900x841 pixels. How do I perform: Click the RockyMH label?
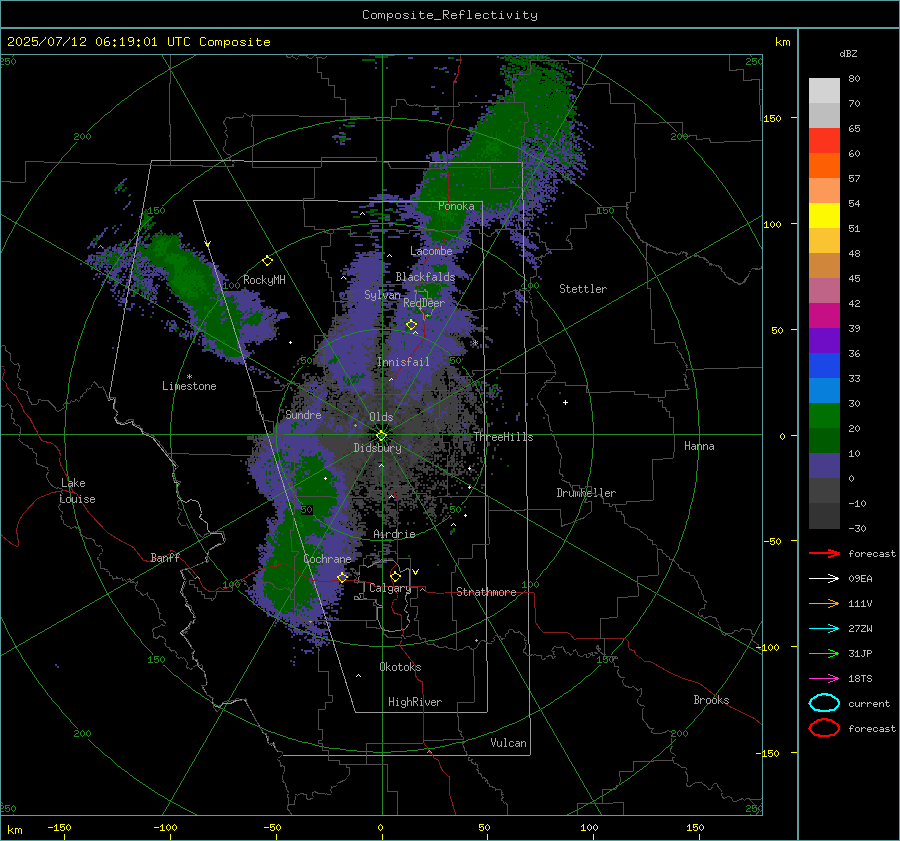point(264,280)
